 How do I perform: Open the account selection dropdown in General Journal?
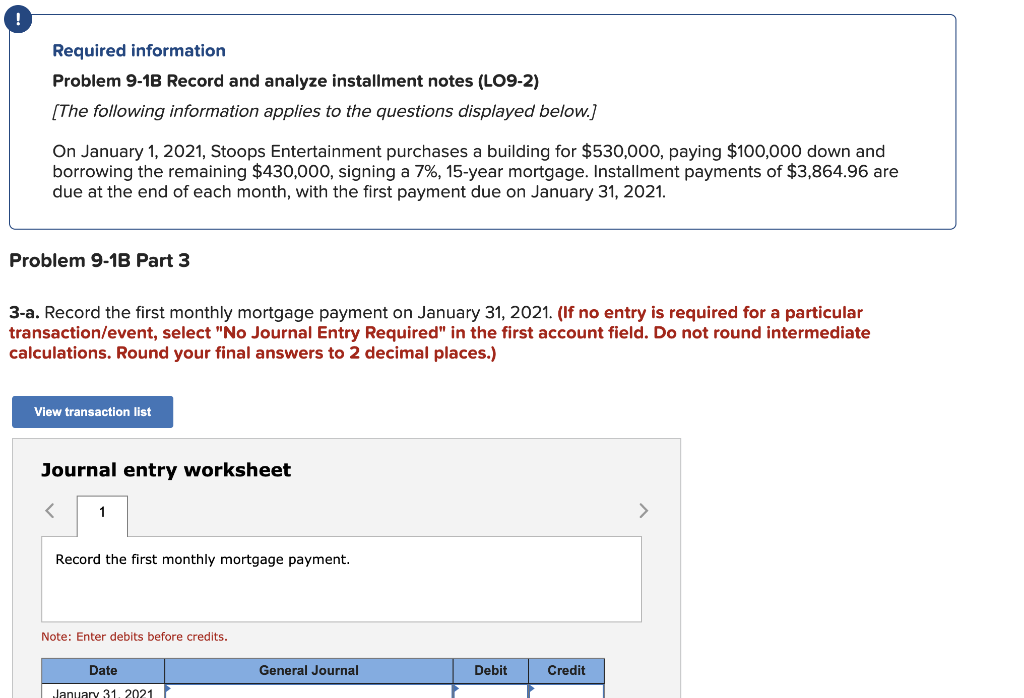point(309,693)
